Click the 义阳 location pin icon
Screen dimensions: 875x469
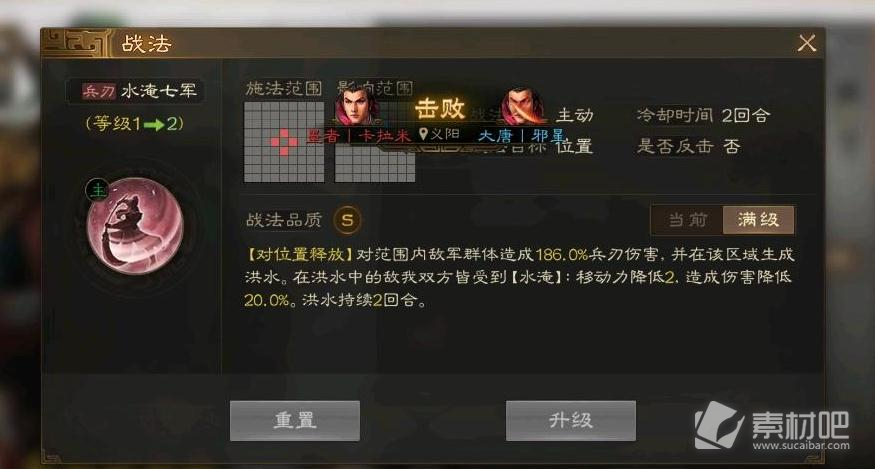point(424,134)
